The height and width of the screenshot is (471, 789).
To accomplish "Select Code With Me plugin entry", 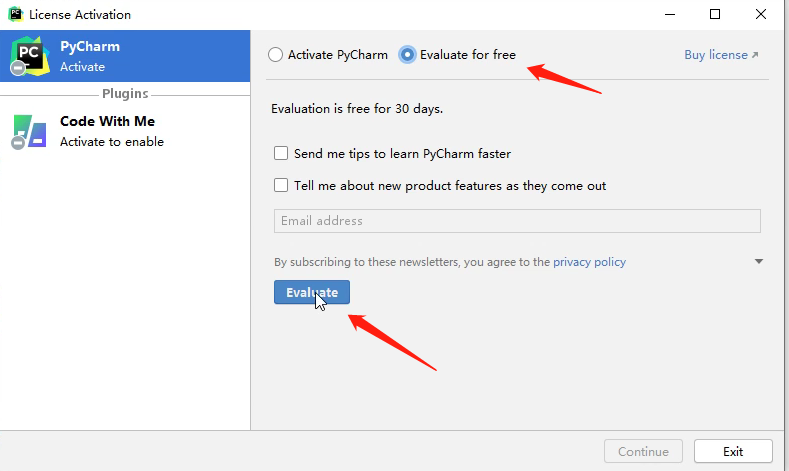I will click(125, 131).
